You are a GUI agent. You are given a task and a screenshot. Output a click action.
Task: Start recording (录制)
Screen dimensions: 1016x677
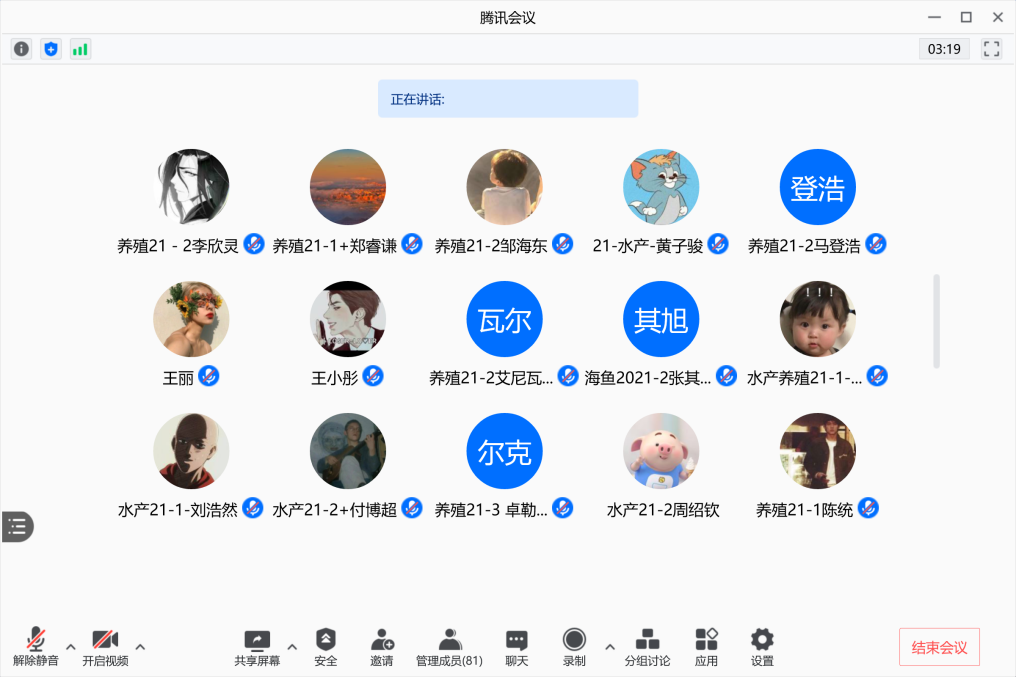coord(574,647)
